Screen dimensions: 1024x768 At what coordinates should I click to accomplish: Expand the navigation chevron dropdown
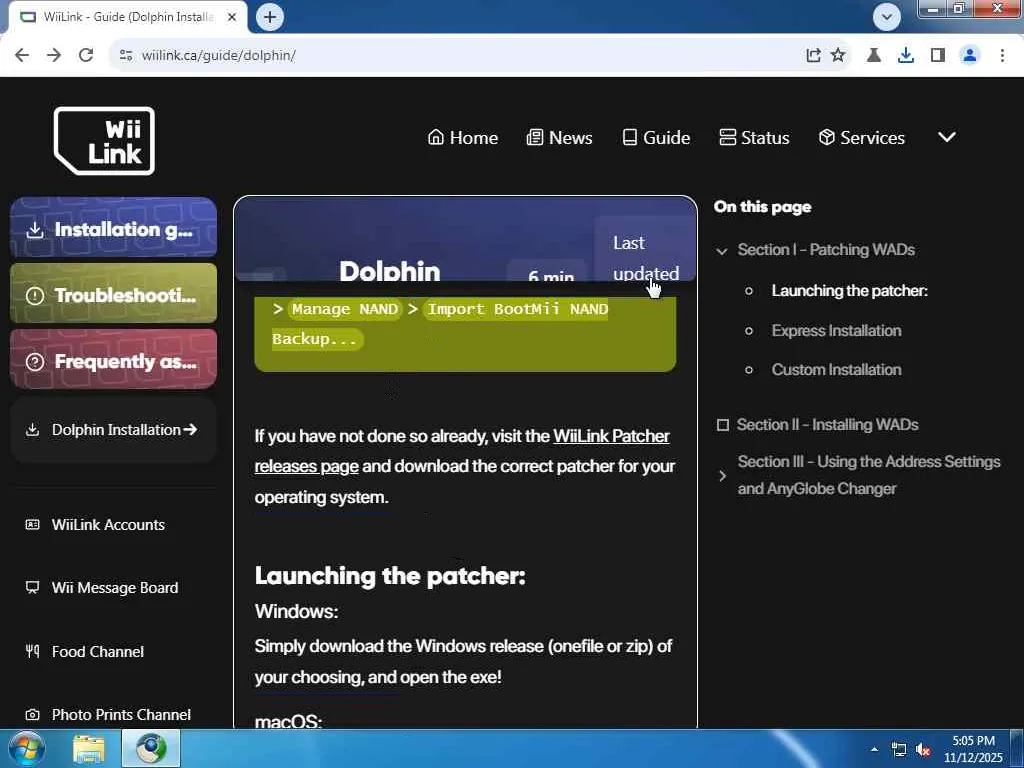click(x=947, y=137)
